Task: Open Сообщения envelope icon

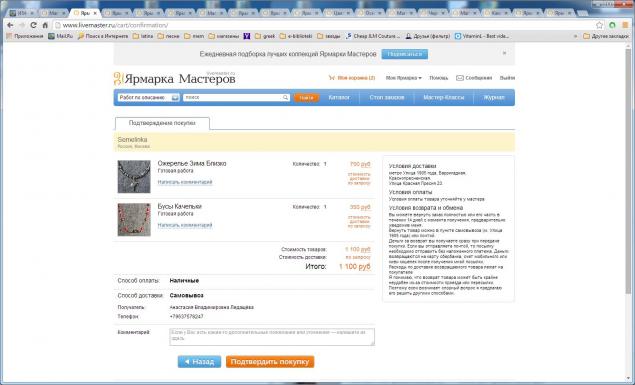Action: (x=460, y=78)
